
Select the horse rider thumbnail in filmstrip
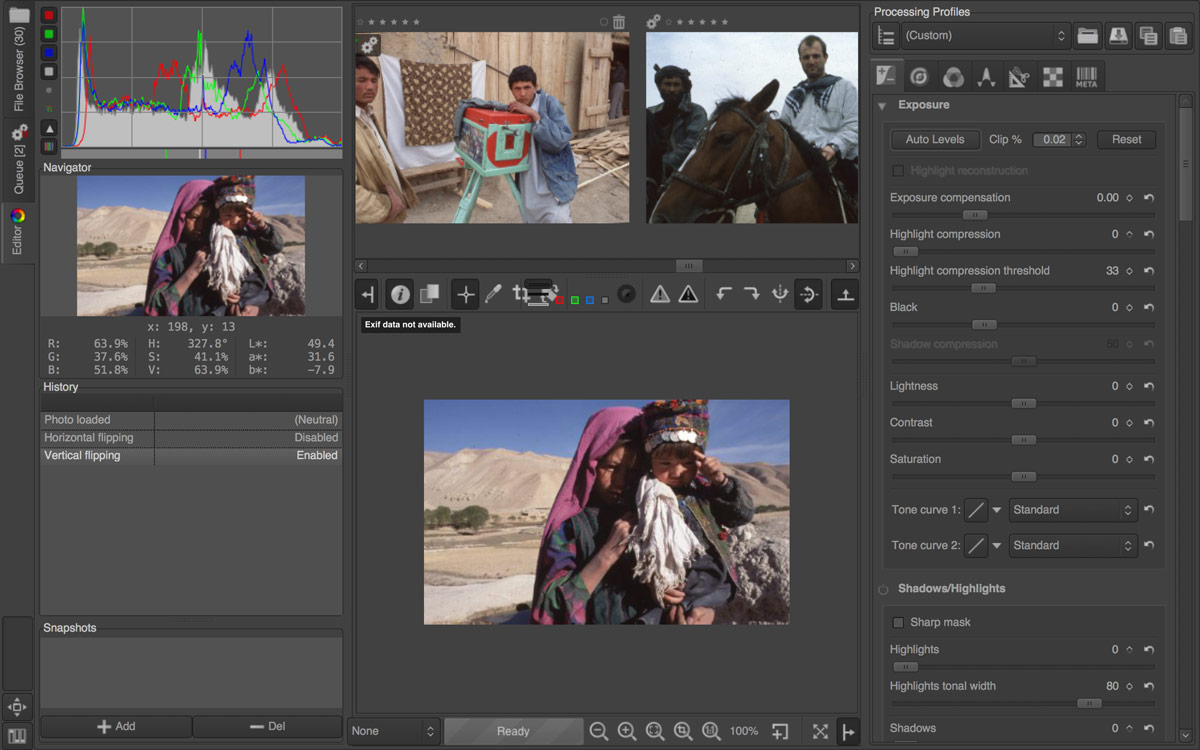(751, 127)
